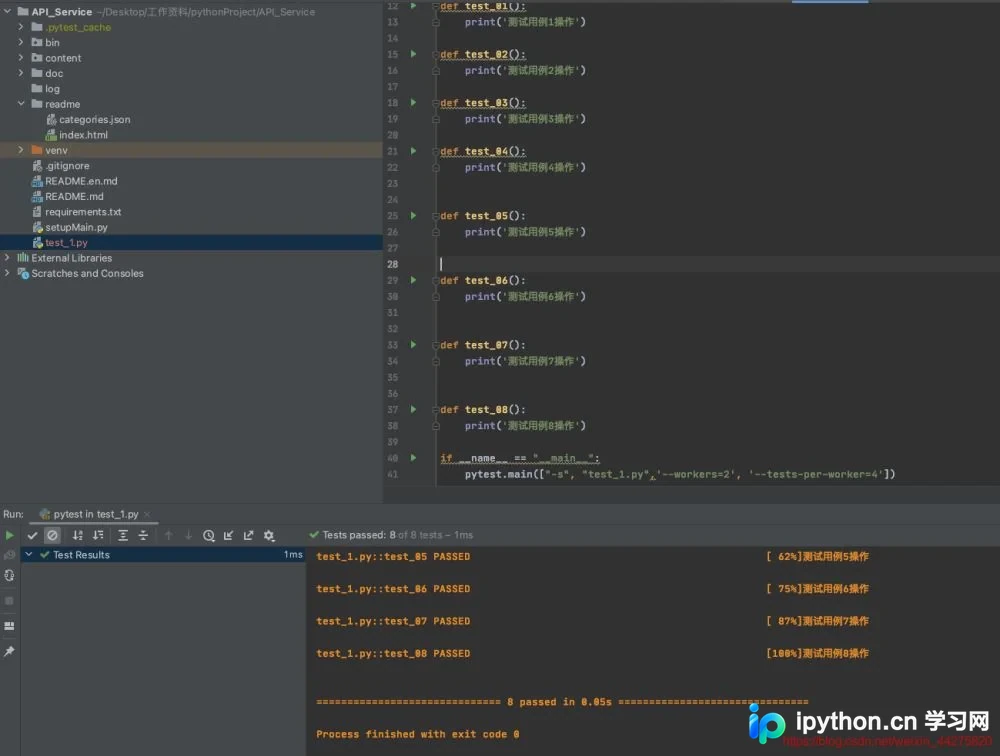Expand the venv folder

click(x=21, y=150)
